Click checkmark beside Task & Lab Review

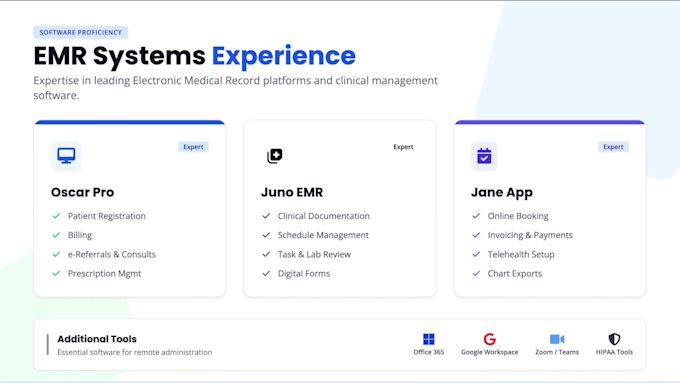coord(266,254)
